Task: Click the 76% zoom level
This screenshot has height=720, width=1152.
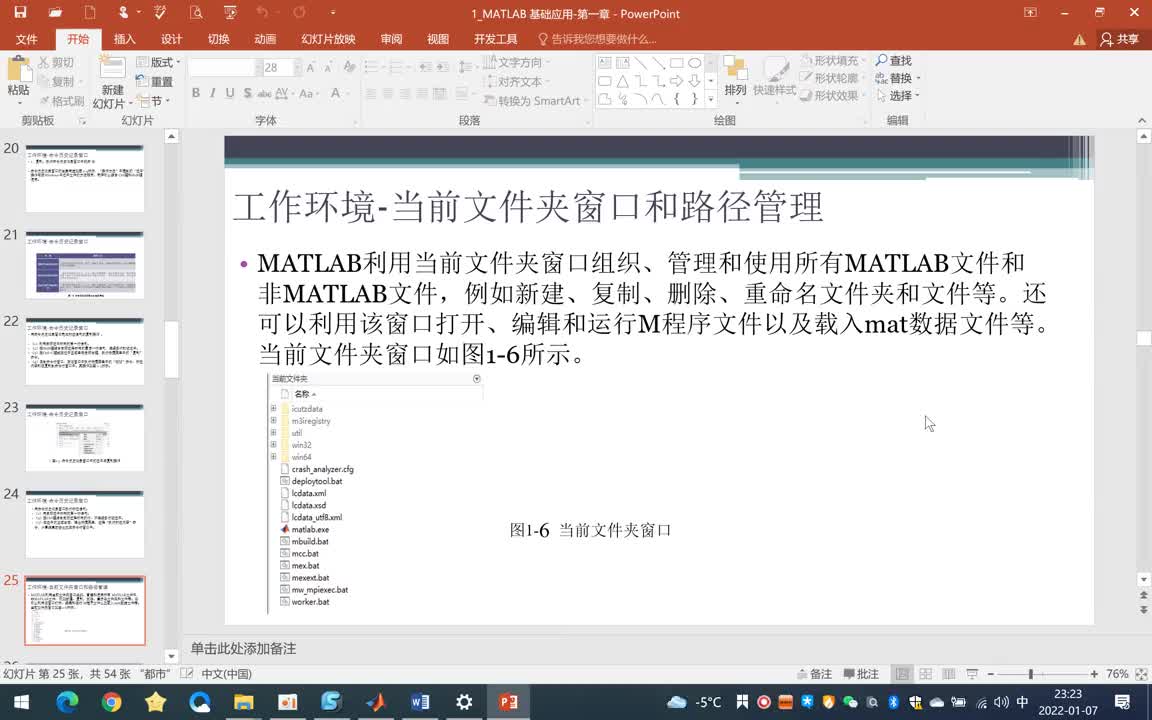Action: point(1117,674)
